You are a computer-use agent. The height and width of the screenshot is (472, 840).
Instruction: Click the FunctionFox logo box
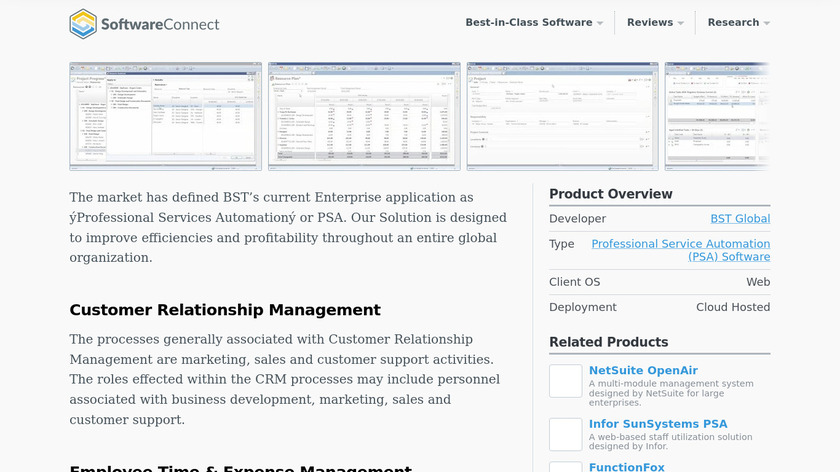click(x=565, y=467)
